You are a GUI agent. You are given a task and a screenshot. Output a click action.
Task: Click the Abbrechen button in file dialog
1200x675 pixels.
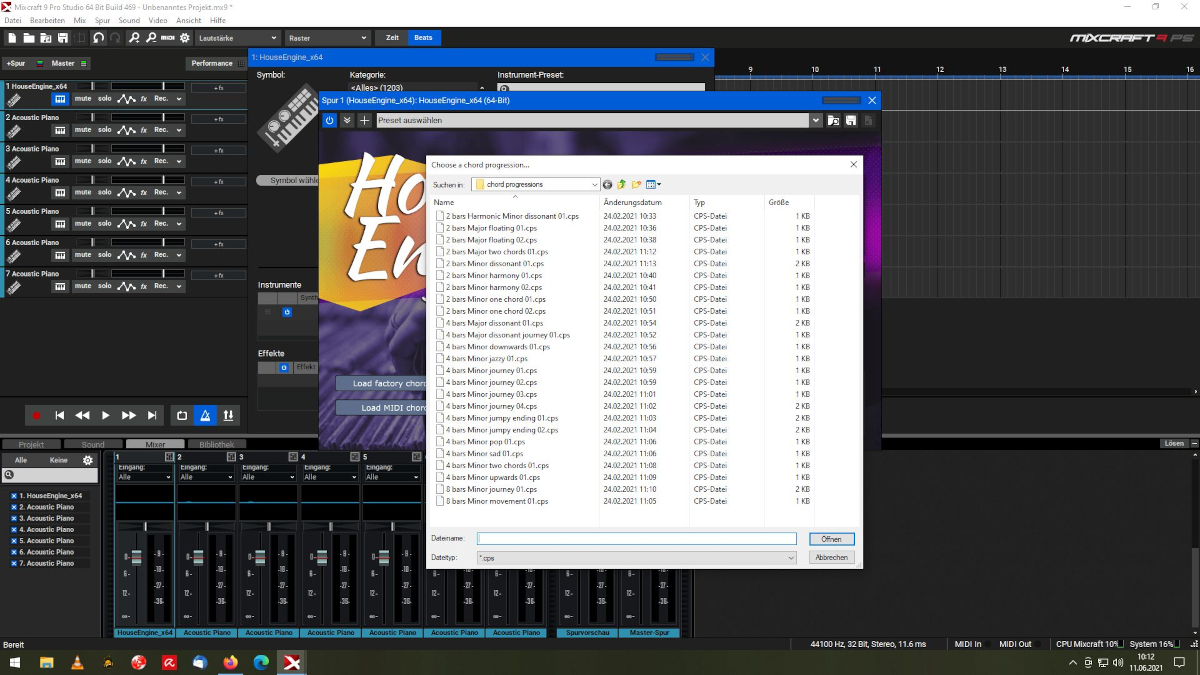(832, 557)
